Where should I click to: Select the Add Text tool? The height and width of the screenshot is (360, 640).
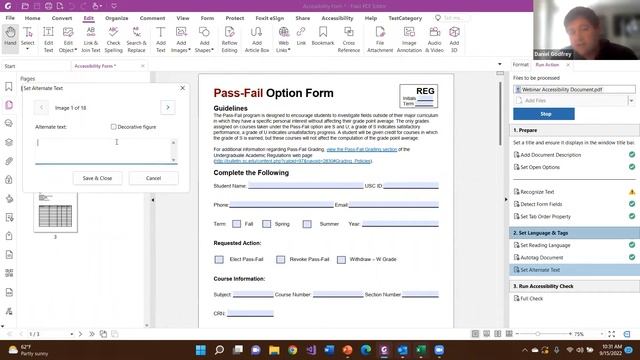[x=161, y=39]
